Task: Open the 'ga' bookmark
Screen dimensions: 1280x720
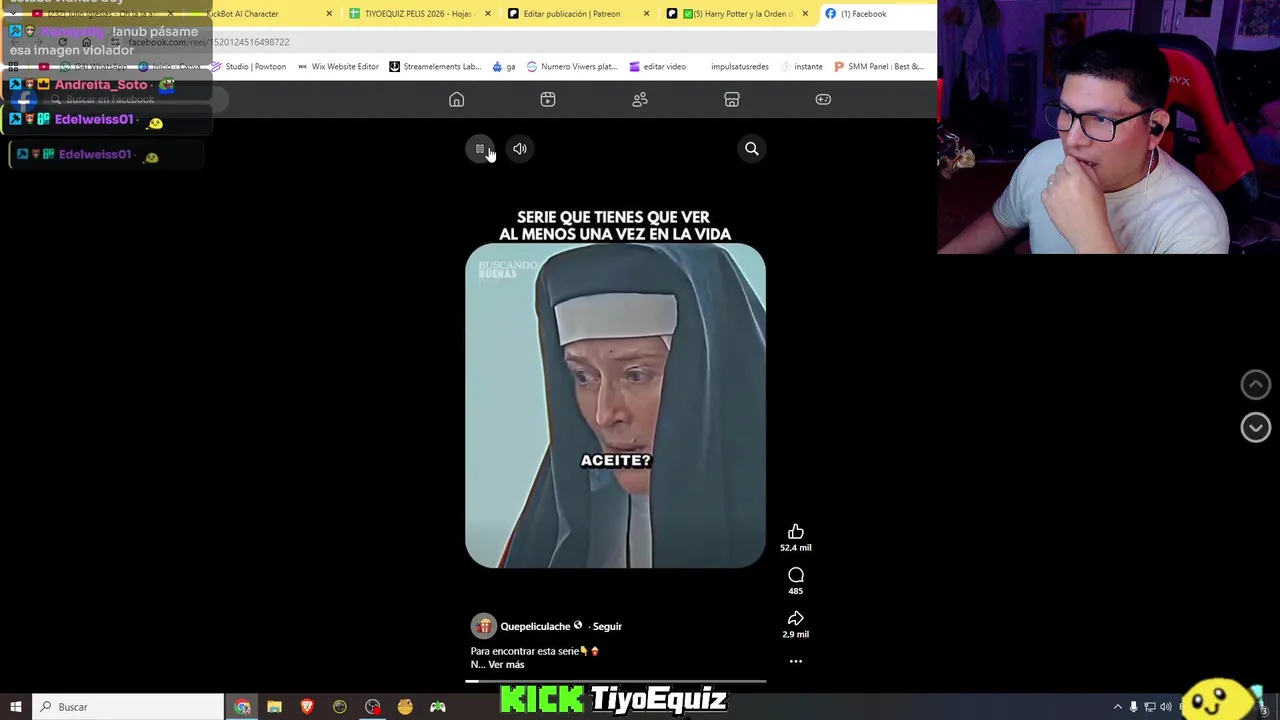Action: tap(504, 67)
